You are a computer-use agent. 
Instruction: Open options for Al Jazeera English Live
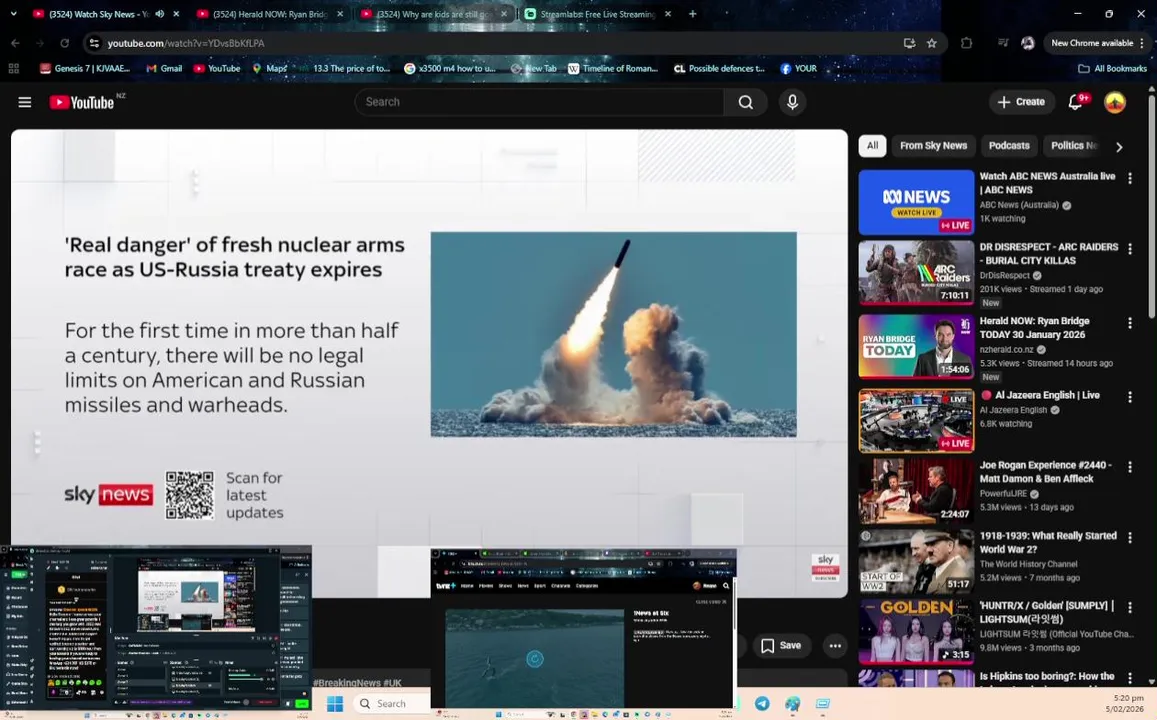tap(1130, 396)
